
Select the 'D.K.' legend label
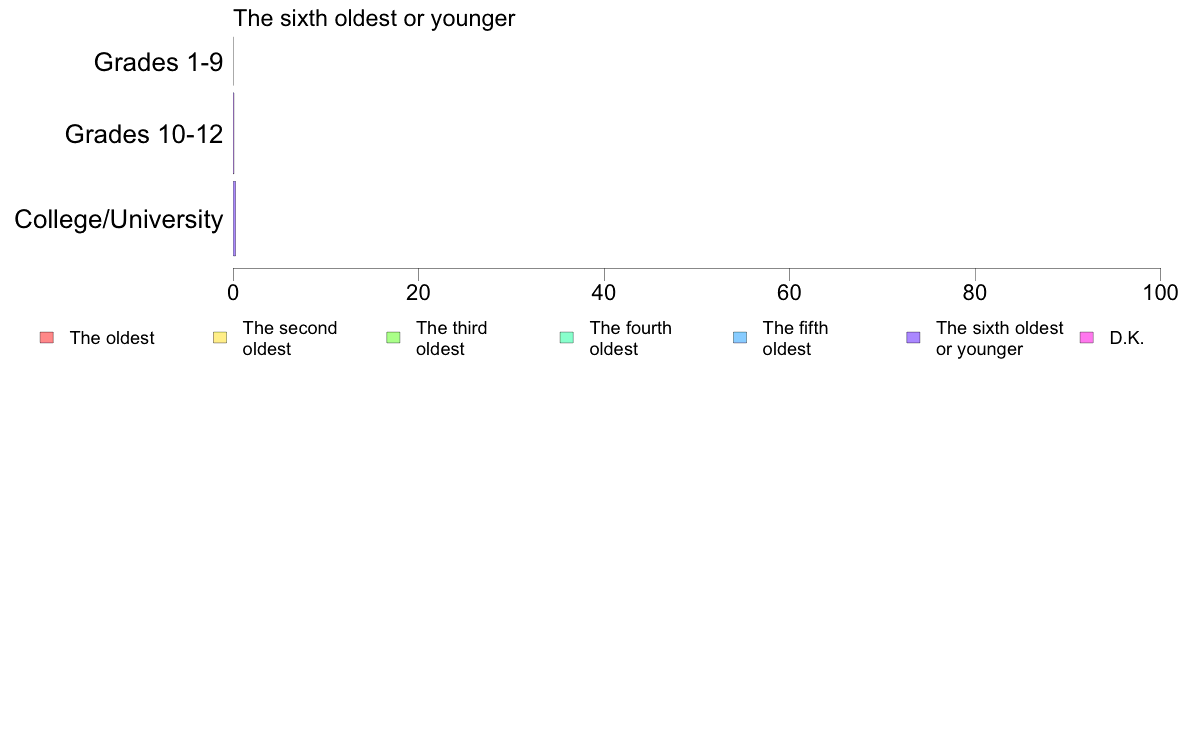pyautogui.click(x=1127, y=338)
